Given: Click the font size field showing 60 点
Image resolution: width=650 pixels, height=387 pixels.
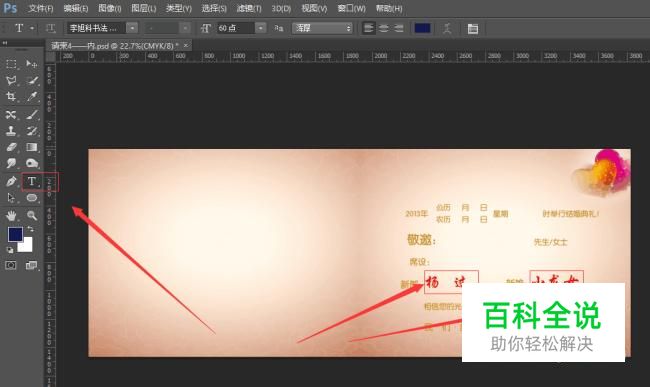Looking at the screenshot, I should click(235, 28).
